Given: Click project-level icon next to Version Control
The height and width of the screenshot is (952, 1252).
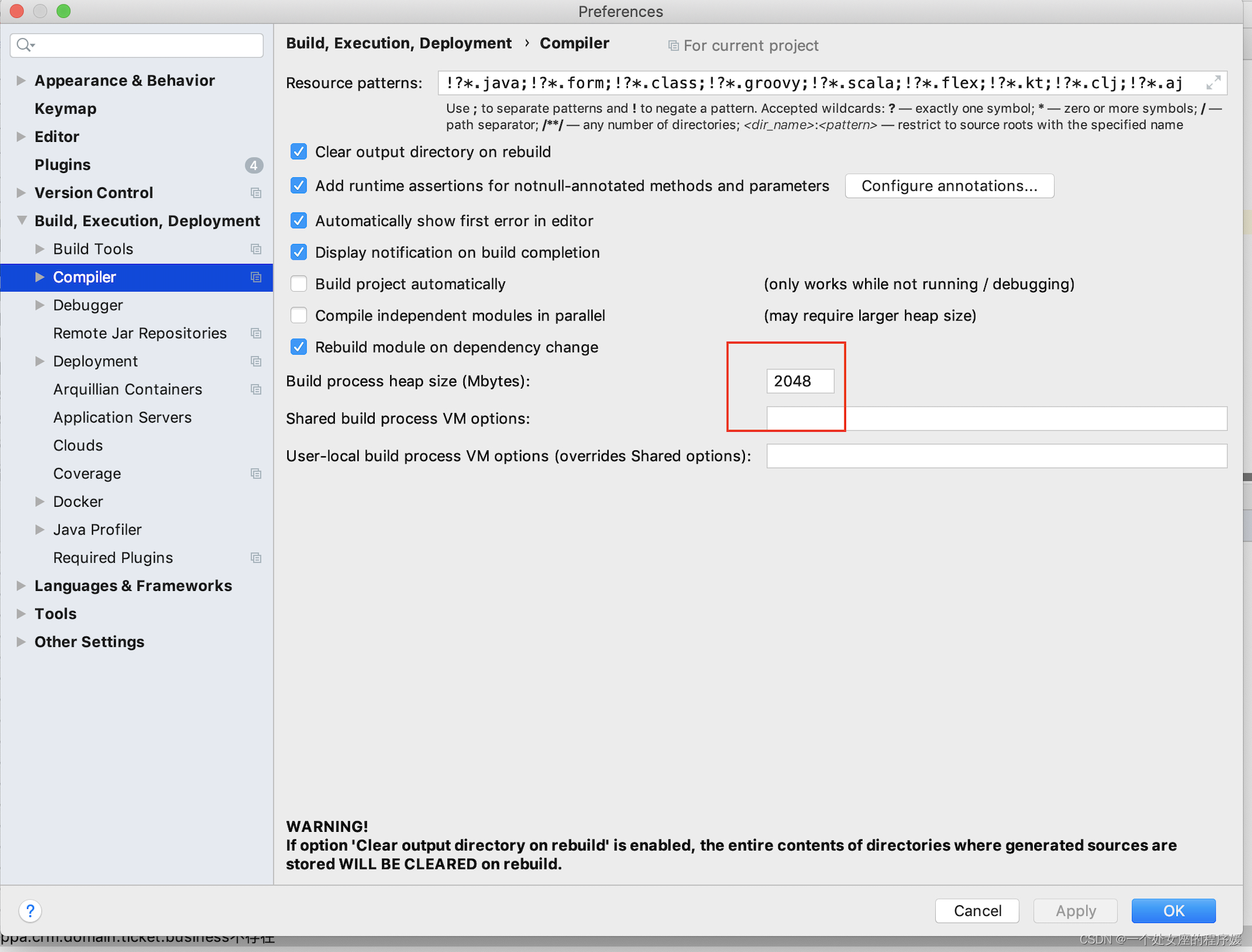Looking at the screenshot, I should (x=256, y=193).
